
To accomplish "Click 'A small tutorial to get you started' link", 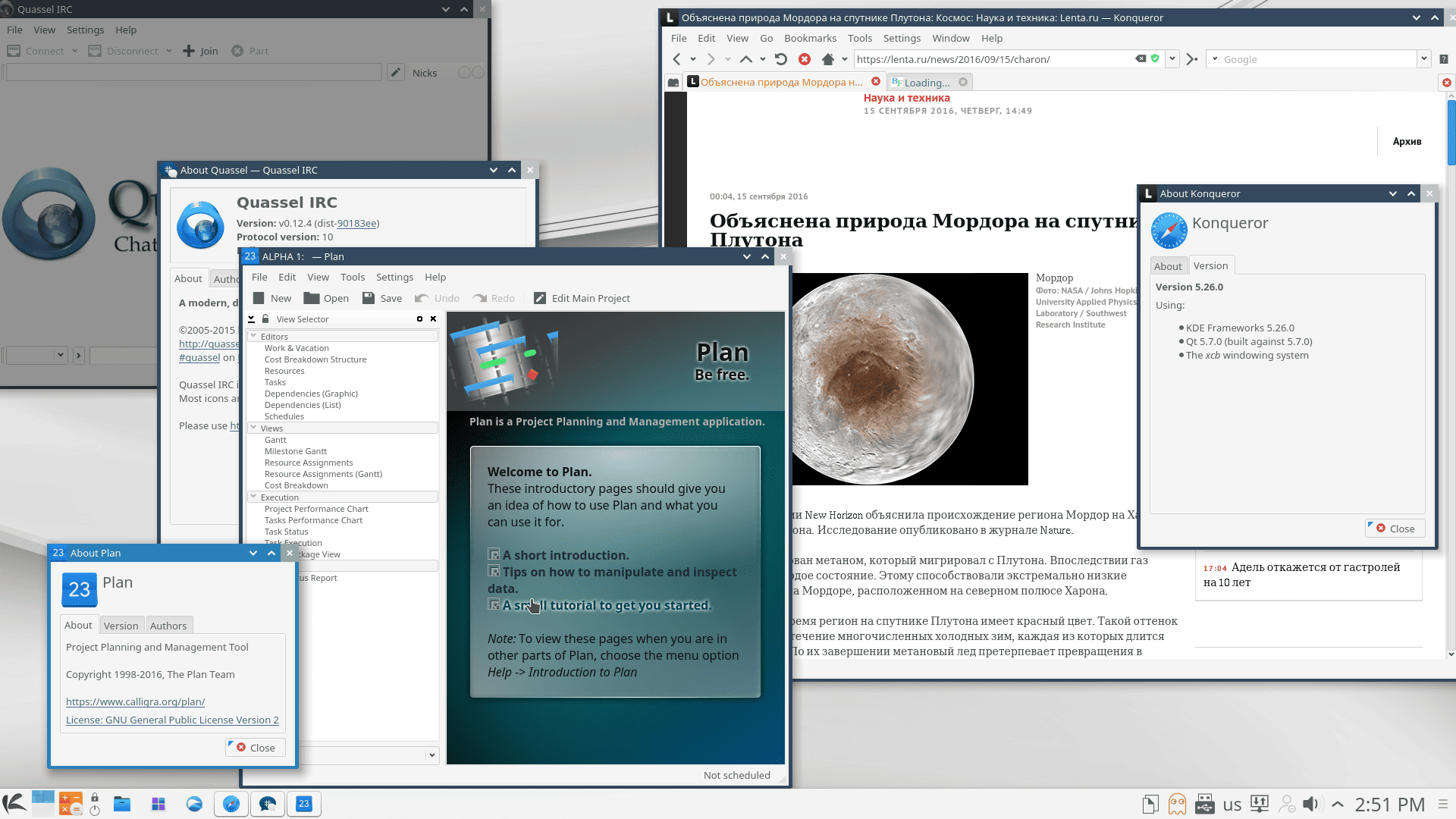I will tap(607, 605).
